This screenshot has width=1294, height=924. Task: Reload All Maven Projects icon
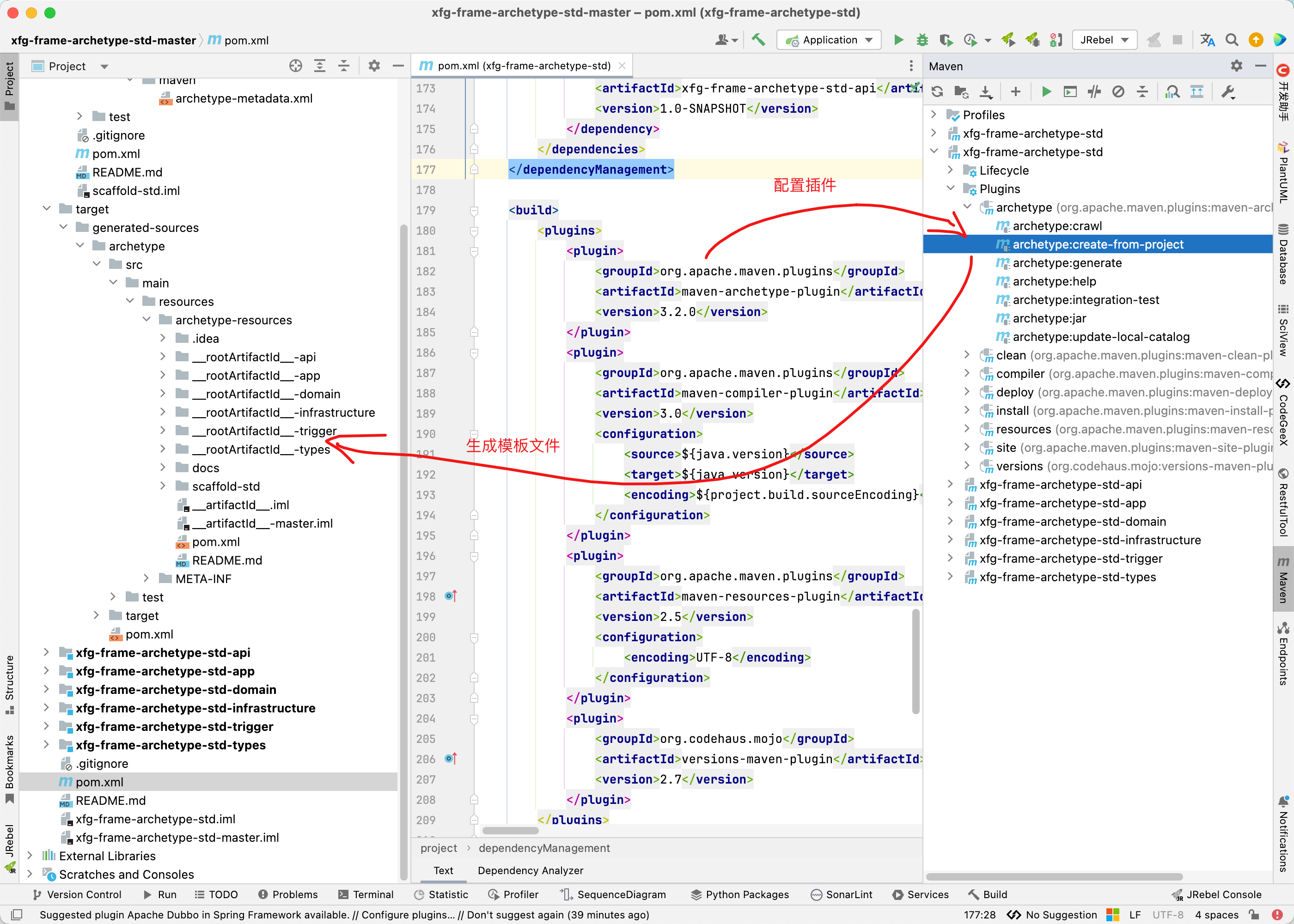[x=937, y=91]
